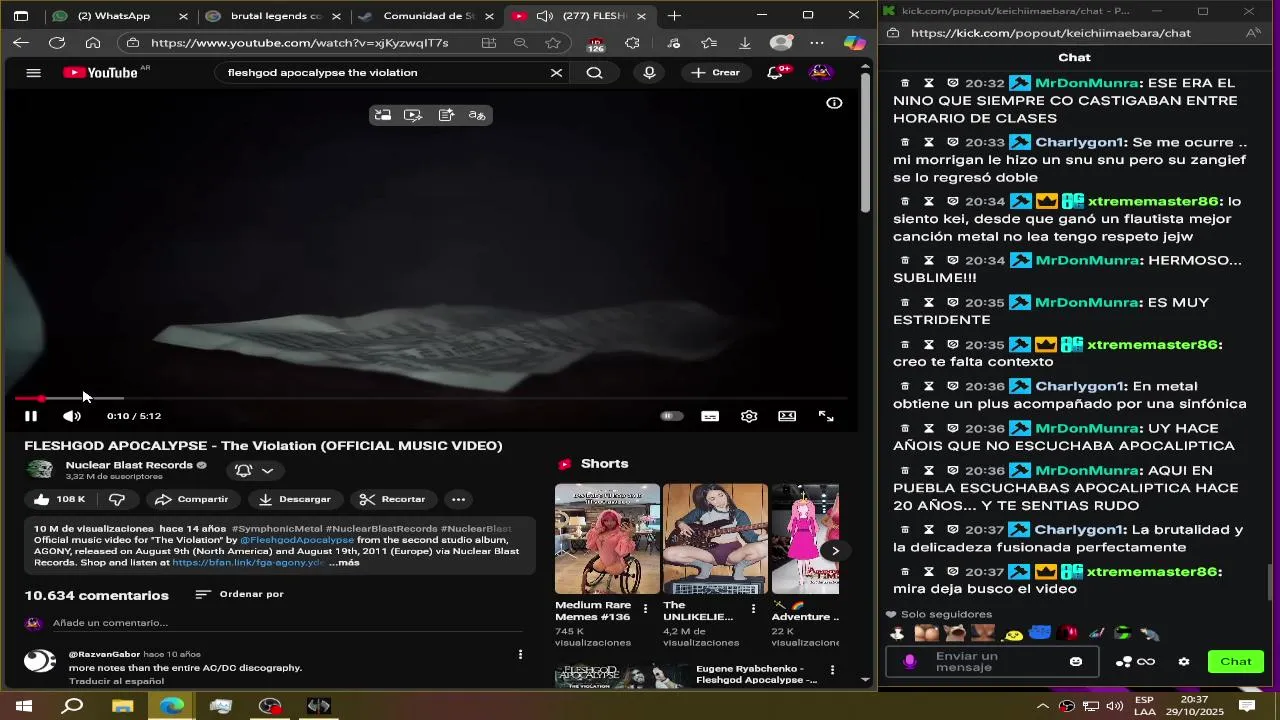Download video with Descargar button
The height and width of the screenshot is (720, 1280).
(x=295, y=499)
